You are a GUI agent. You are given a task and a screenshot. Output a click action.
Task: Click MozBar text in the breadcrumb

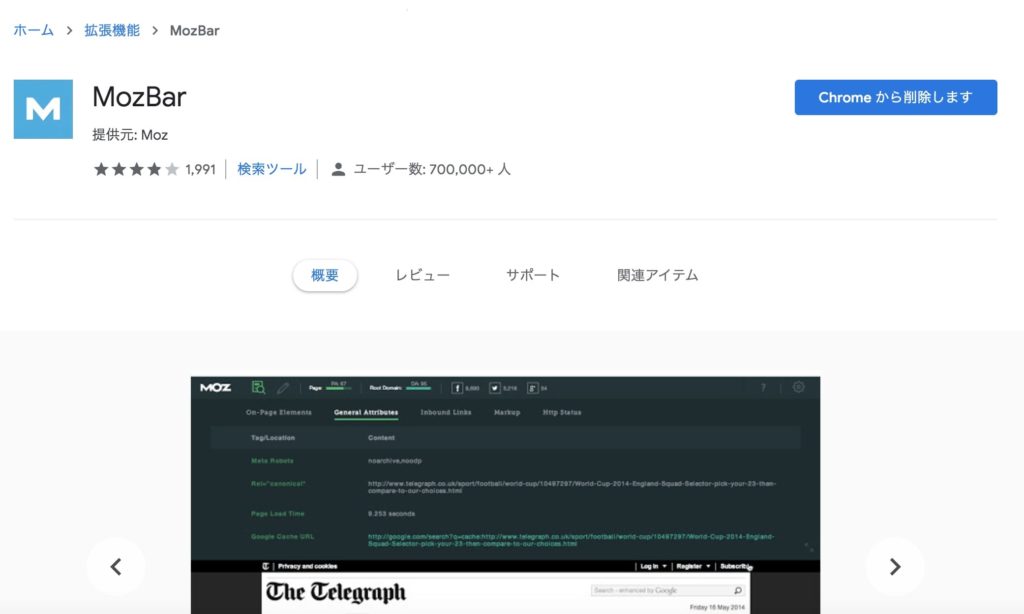[x=195, y=31]
